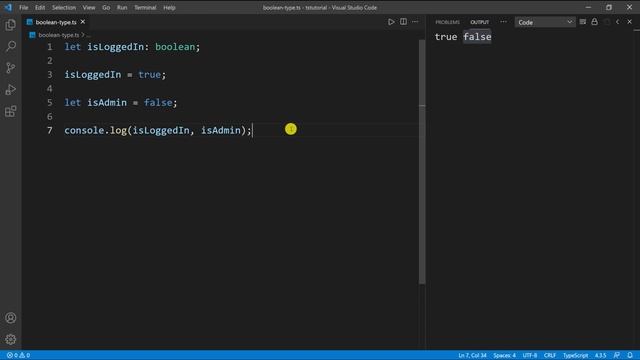This screenshot has height=360, width=640.
Task: Change indentation via Spaces: 4
Action: coord(504,356)
